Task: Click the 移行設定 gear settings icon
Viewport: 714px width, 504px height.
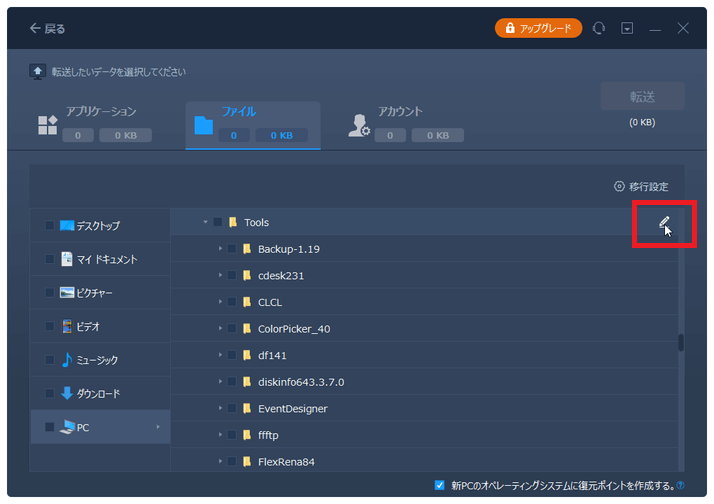Action: pos(619,187)
